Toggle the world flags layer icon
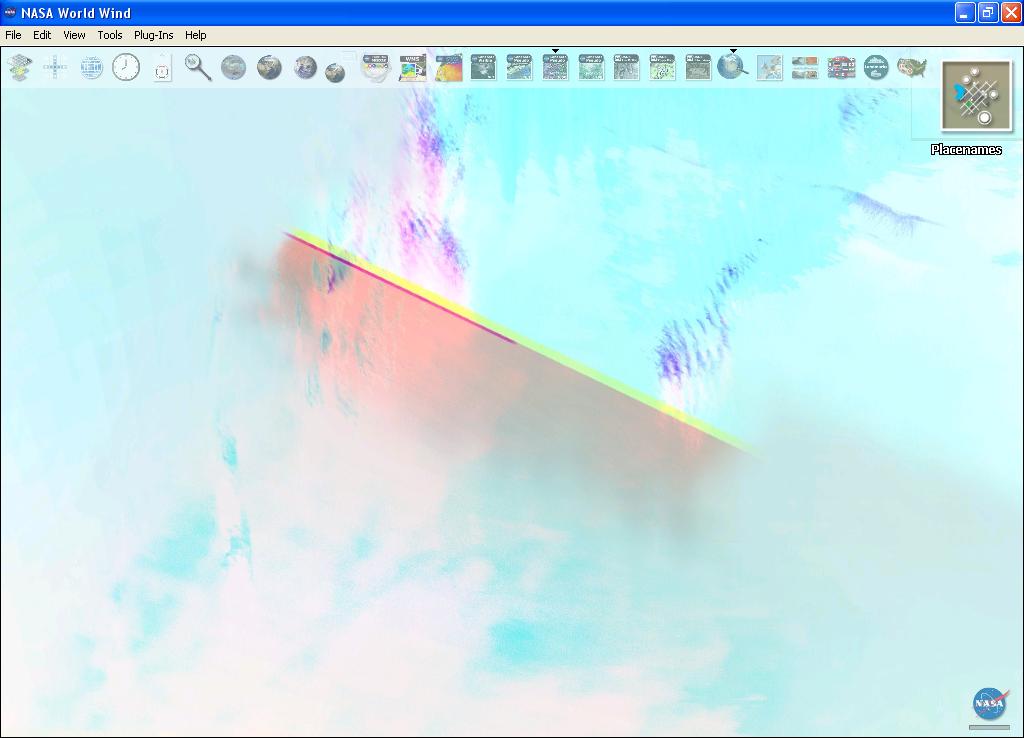The width and height of the screenshot is (1025, 738). [x=841, y=67]
